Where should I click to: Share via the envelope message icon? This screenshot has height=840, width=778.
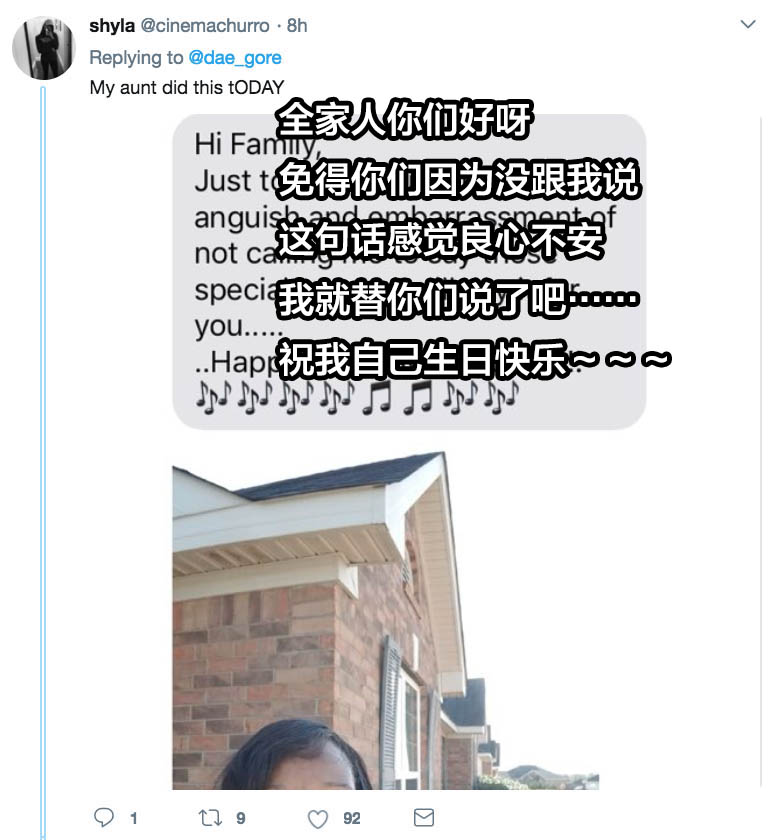click(x=424, y=818)
